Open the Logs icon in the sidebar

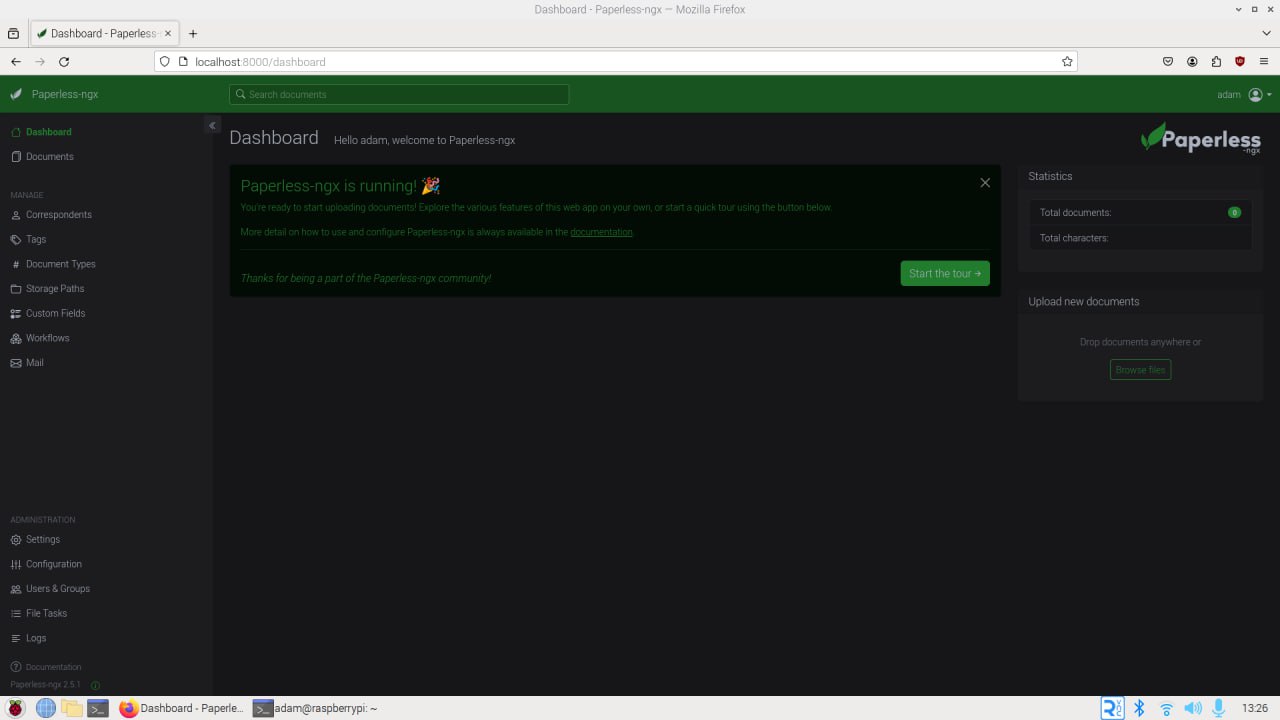(x=16, y=638)
